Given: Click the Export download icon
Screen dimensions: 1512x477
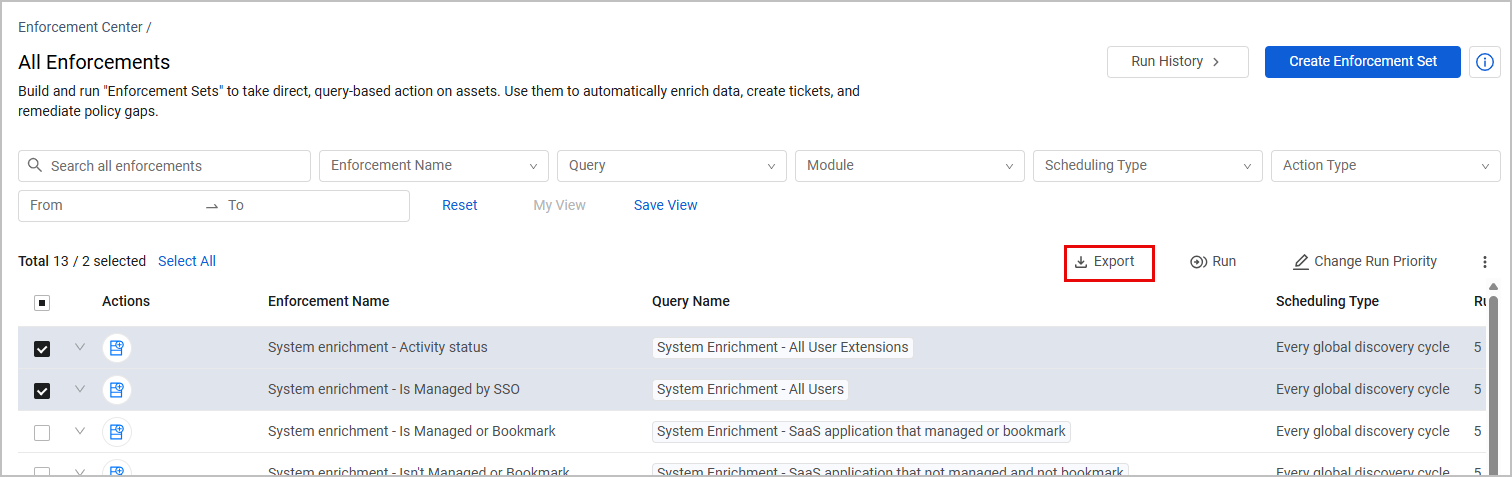Looking at the screenshot, I should coord(1081,262).
